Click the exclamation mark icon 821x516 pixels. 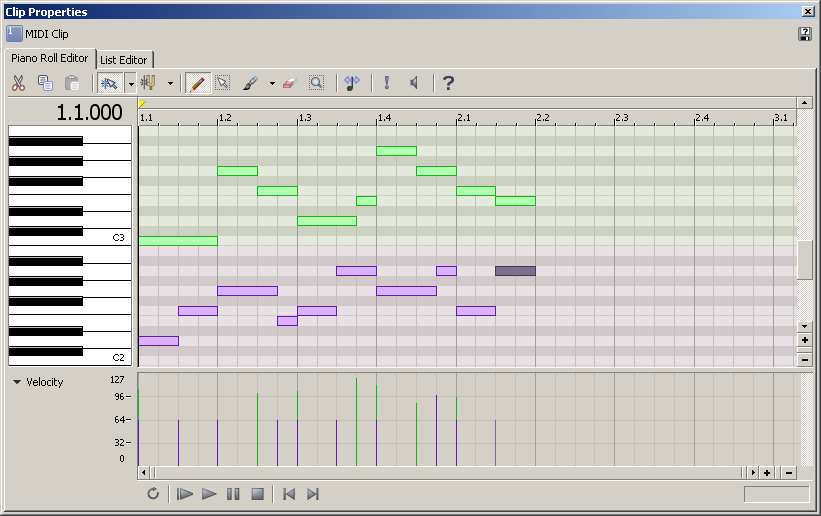click(x=387, y=83)
